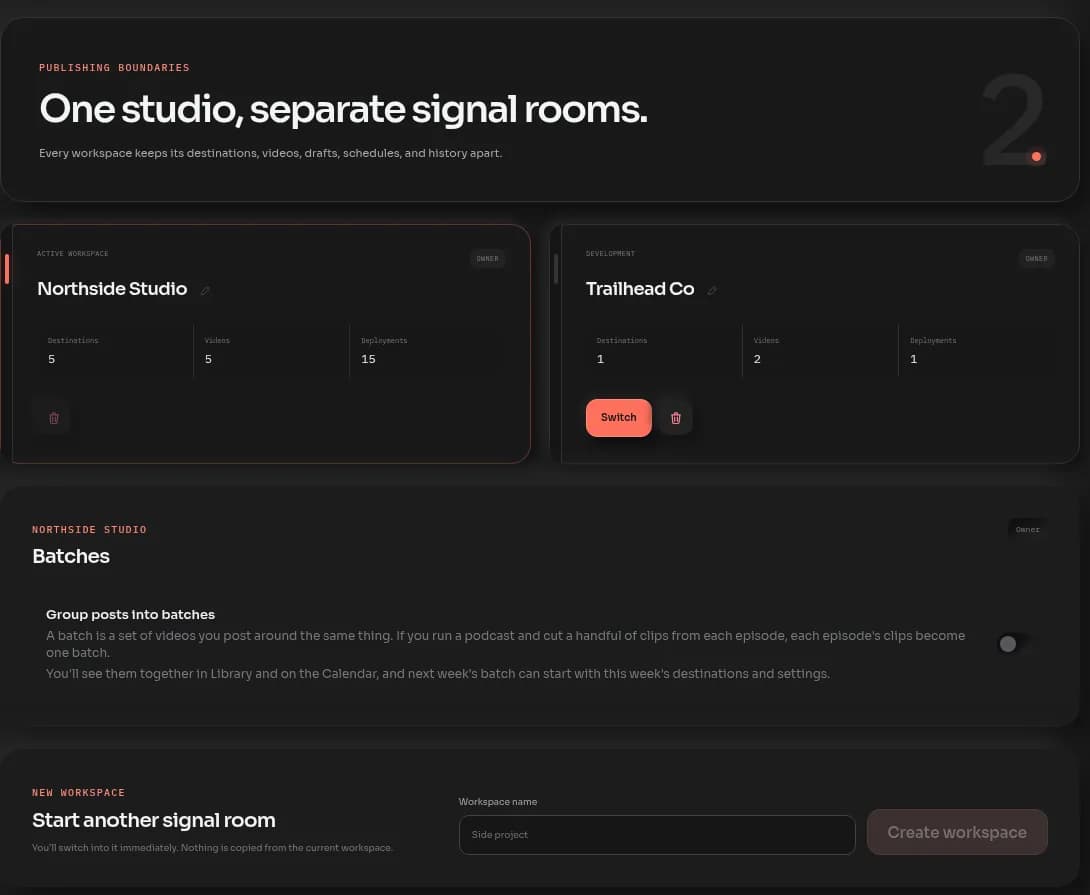Click the PUBLISHING BOUNDARIES label
1090x895 pixels.
114,67
